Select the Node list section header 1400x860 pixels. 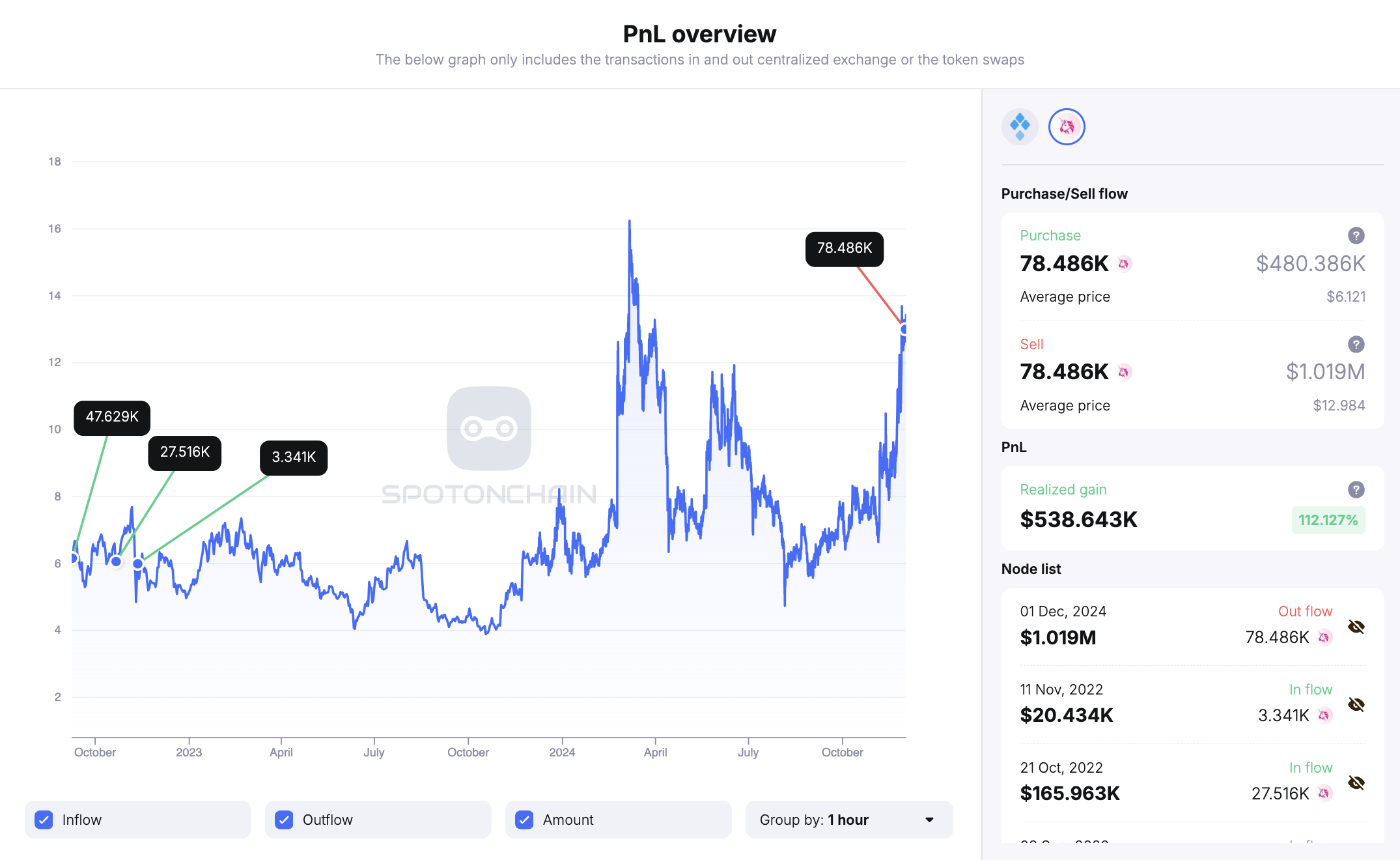pyautogui.click(x=1031, y=568)
